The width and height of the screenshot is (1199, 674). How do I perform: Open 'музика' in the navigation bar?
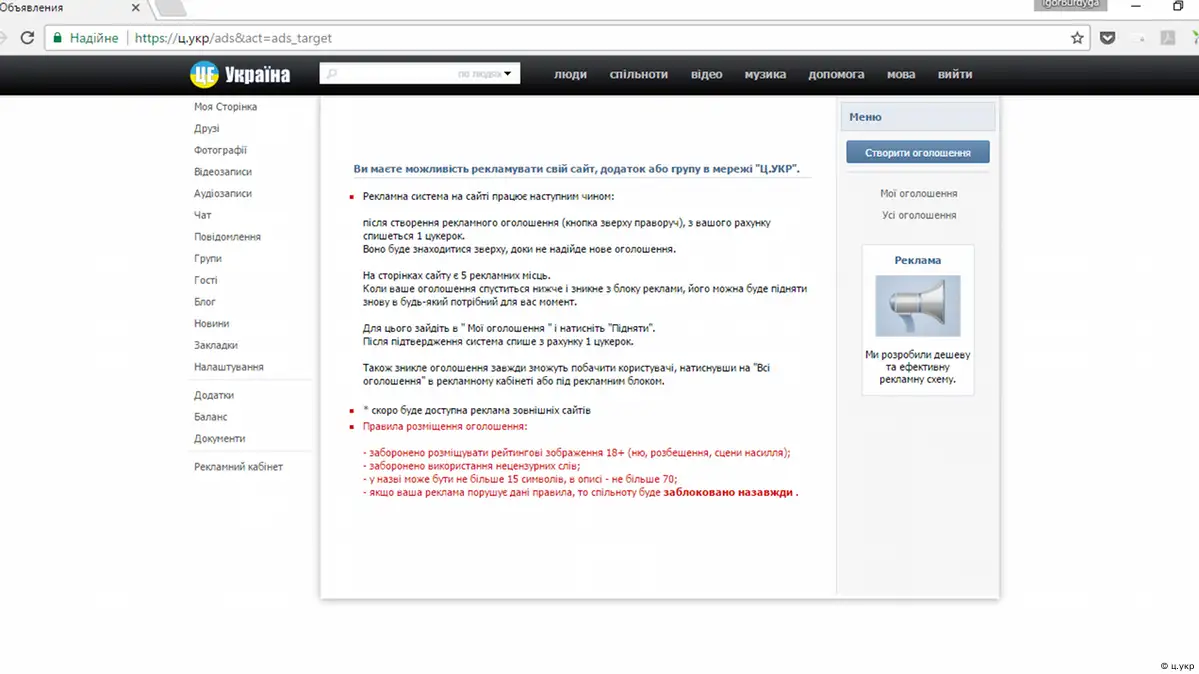click(x=765, y=74)
